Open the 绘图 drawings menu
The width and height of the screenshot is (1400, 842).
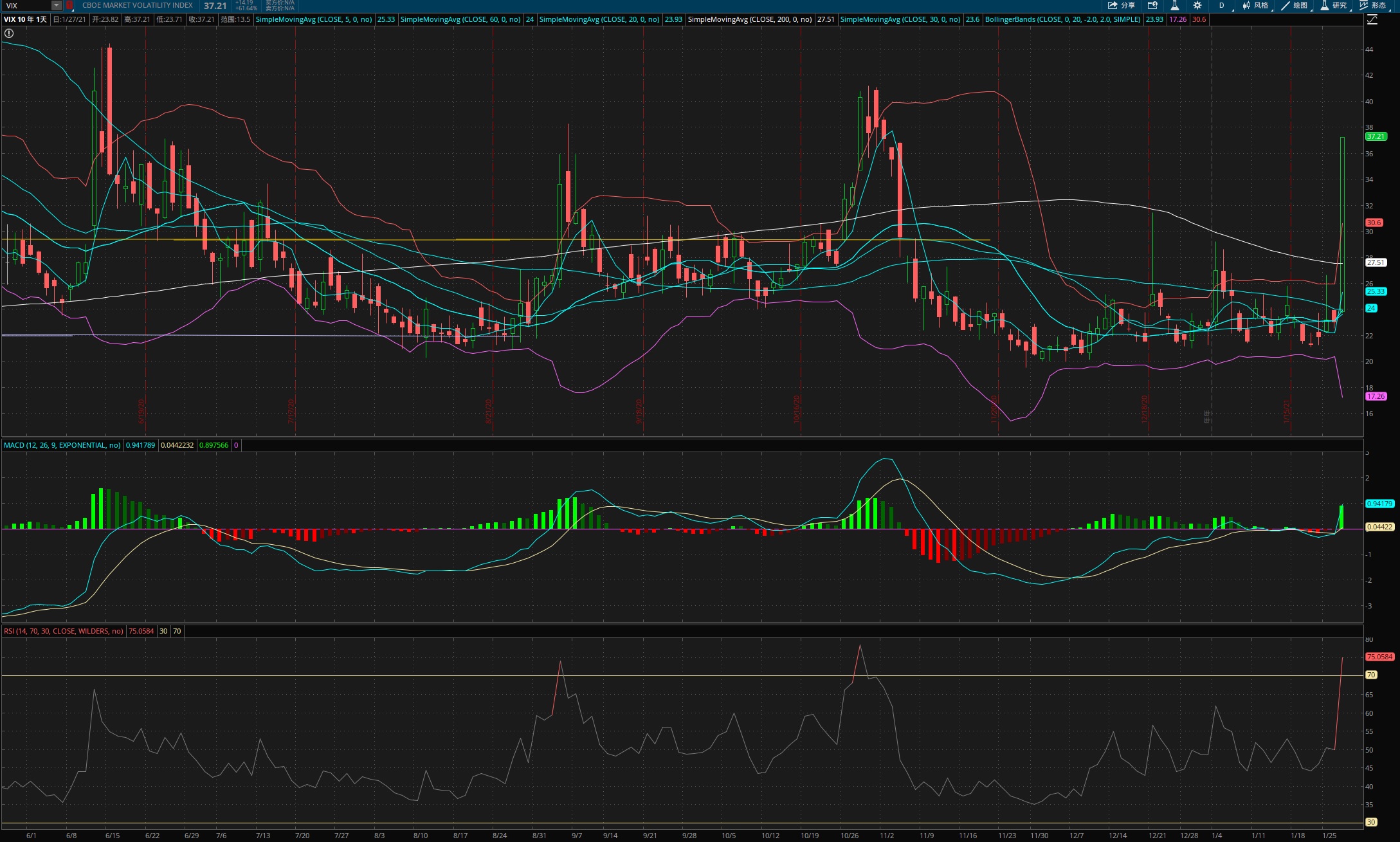1295,5
